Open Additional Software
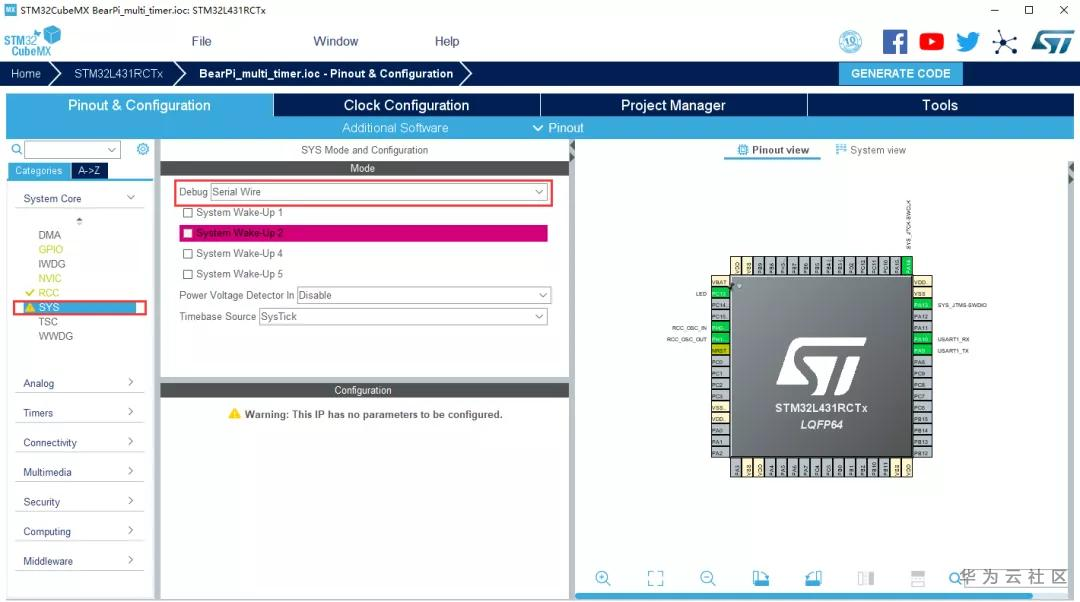Image resolution: width=1080 pixels, height=602 pixels. click(395, 128)
